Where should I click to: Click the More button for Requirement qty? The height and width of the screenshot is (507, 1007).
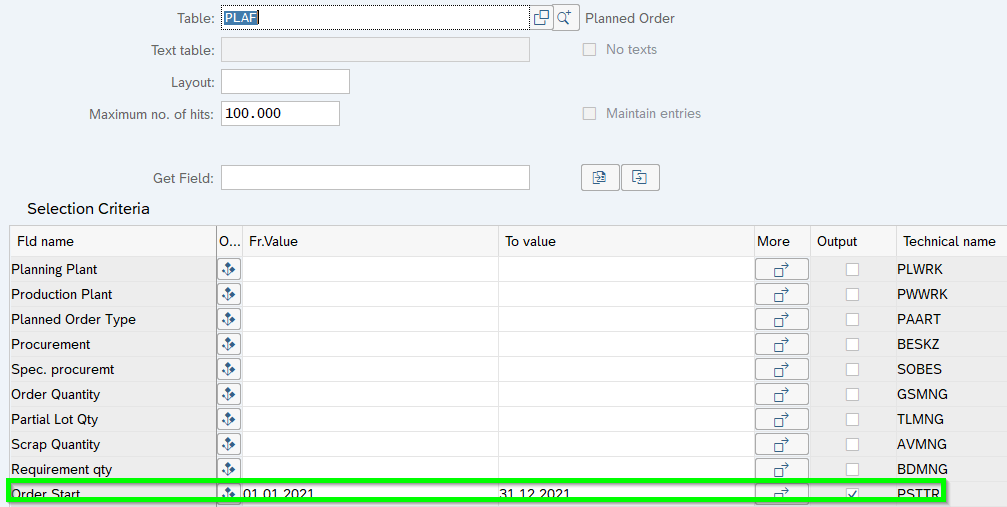[781, 469]
